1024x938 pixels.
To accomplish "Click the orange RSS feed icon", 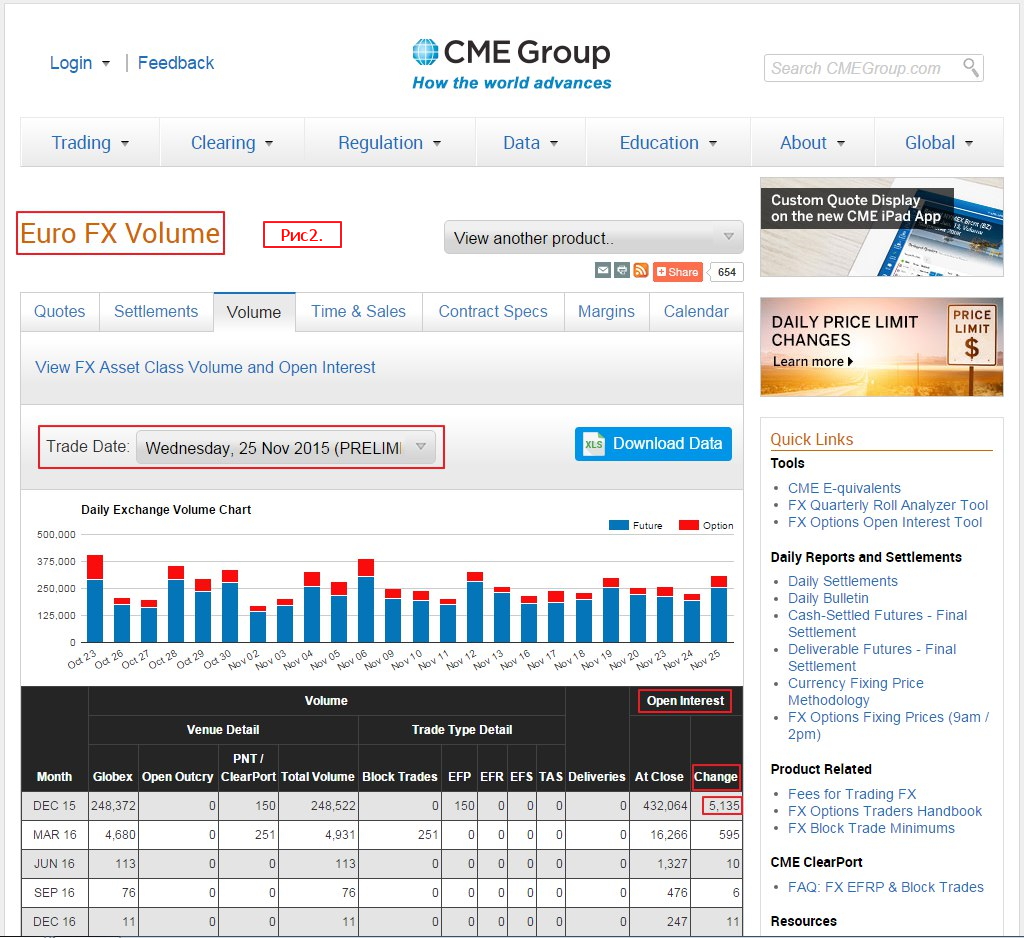I will pyautogui.click(x=641, y=270).
